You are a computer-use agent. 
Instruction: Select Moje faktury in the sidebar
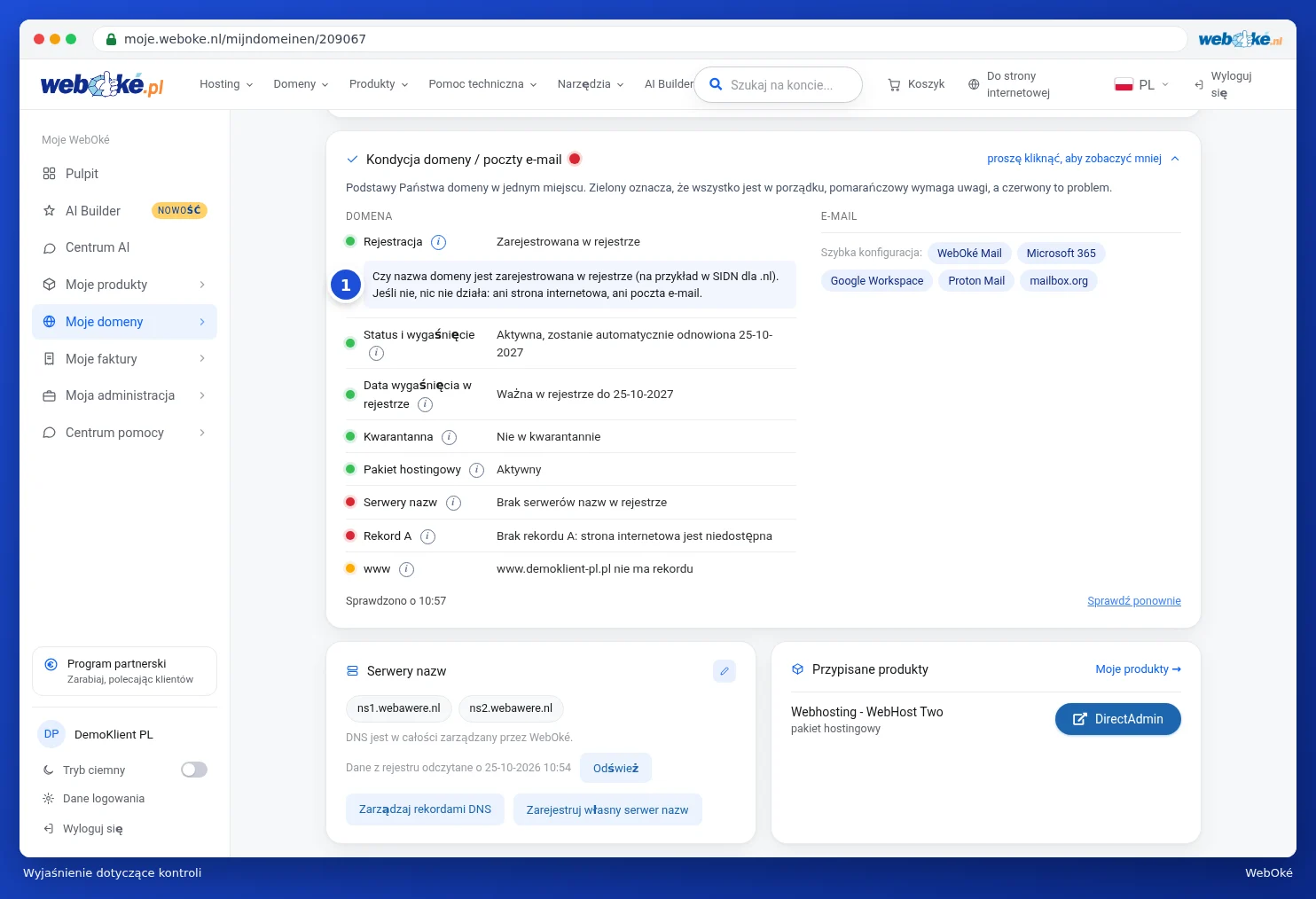coord(124,359)
